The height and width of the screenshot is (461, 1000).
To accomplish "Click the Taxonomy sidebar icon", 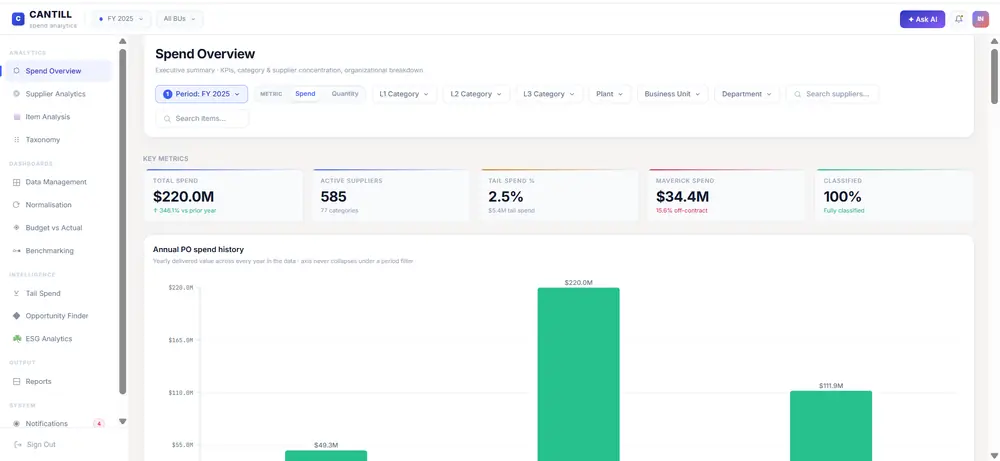I will pyautogui.click(x=17, y=140).
